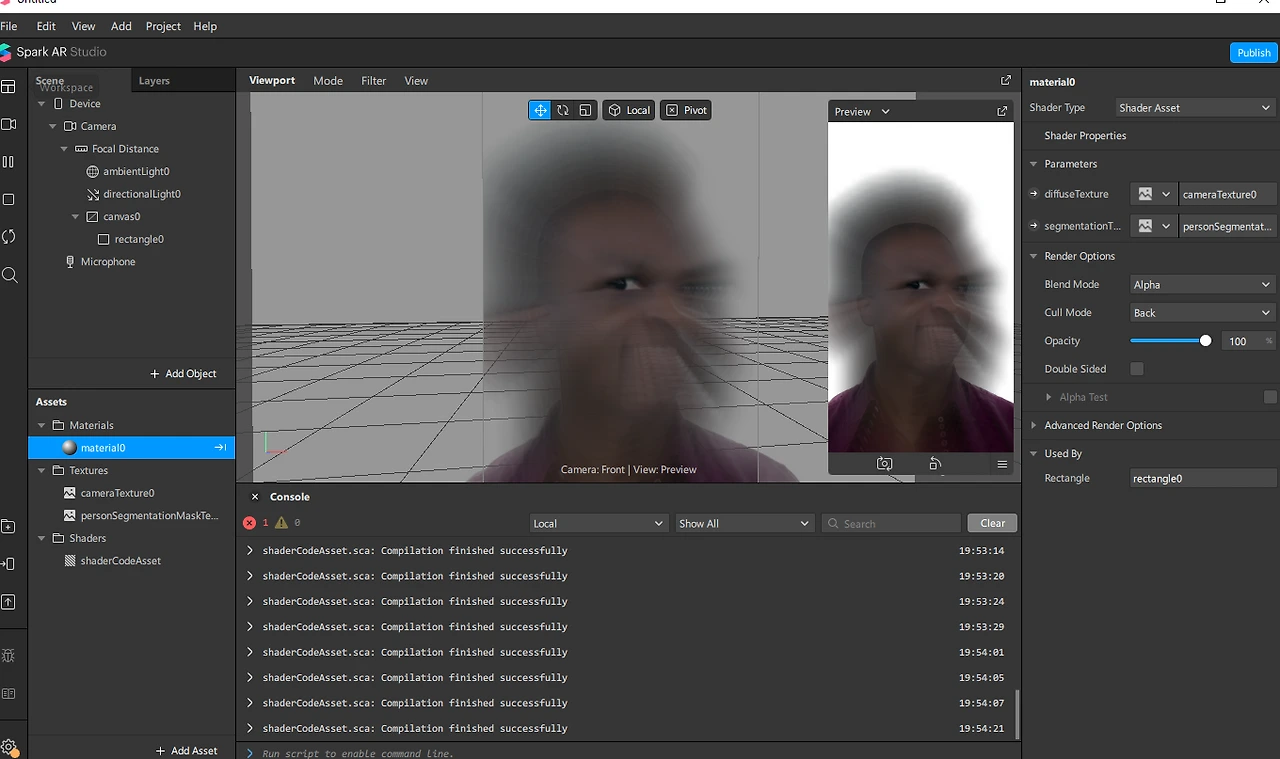Select shaderCodeAsset in Assets
The height and width of the screenshot is (759, 1280).
point(121,561)
